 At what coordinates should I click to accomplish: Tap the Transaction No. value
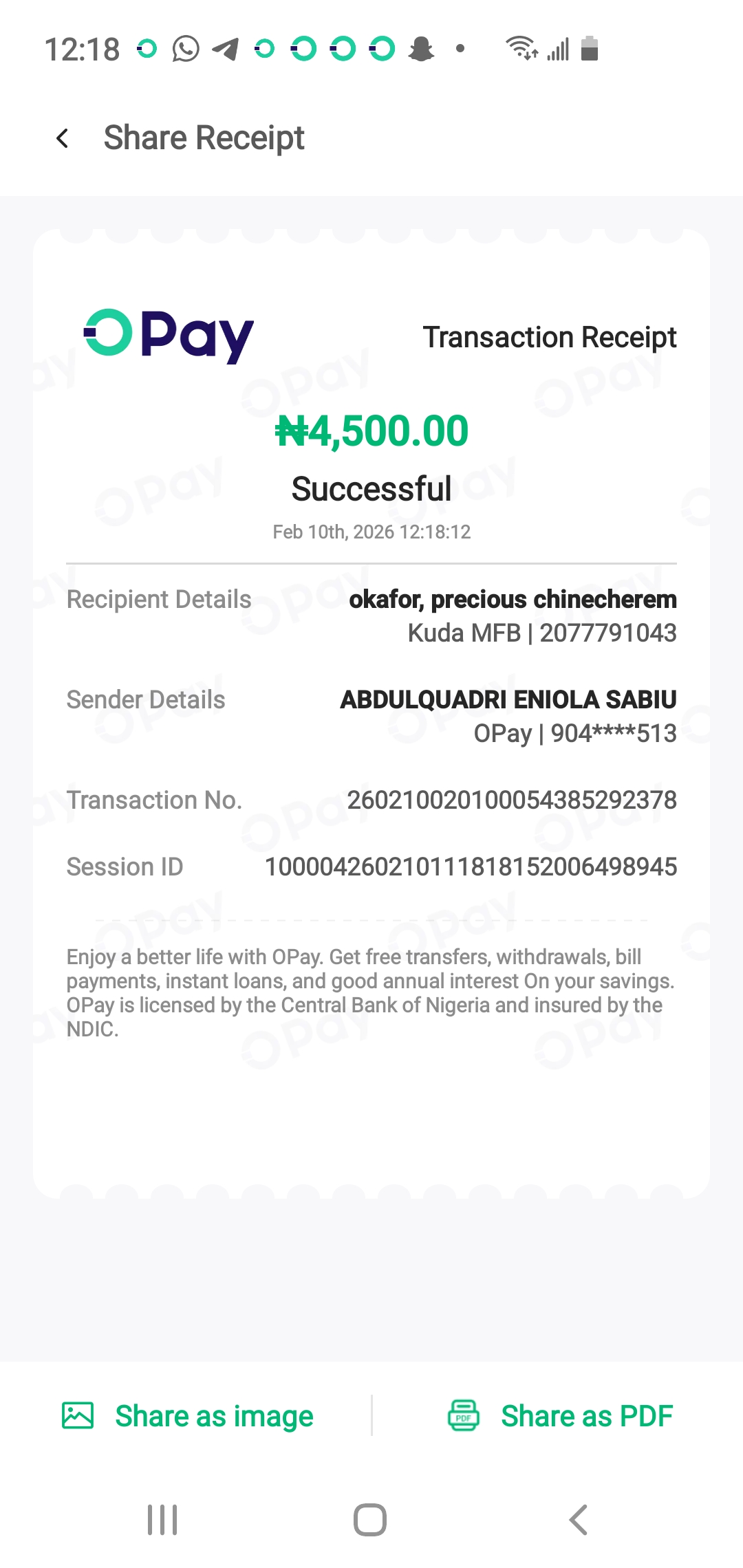click(512, 800)
